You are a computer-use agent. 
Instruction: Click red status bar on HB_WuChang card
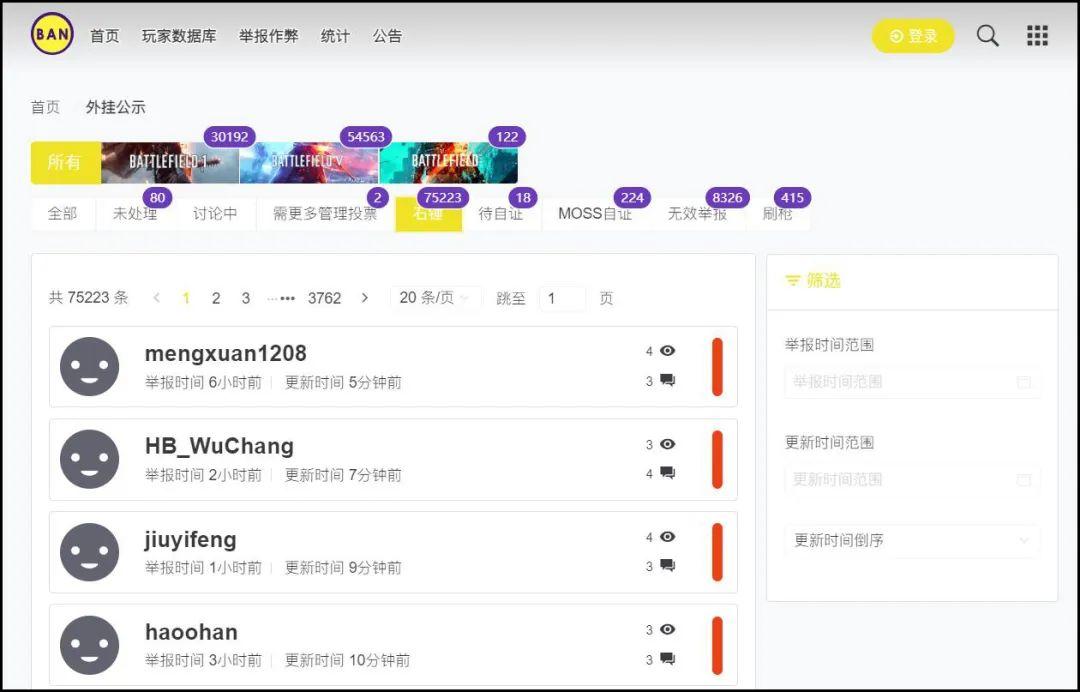click(x=717, y=459)
